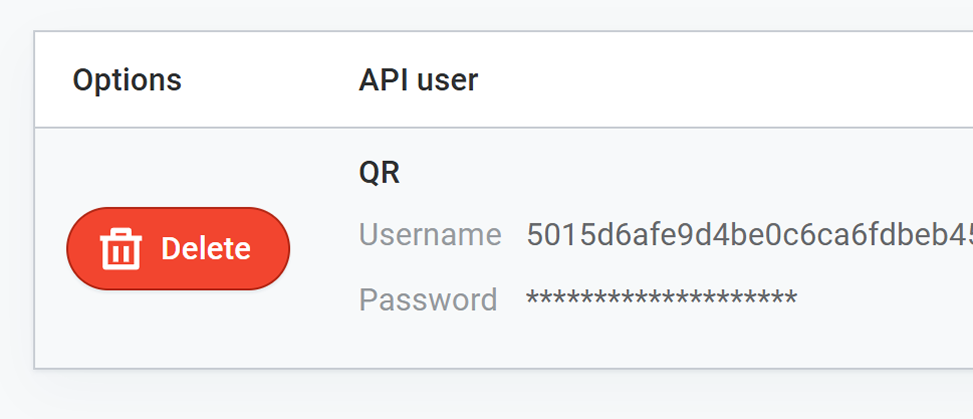Click blank cell area below Delete button

point(178,330)
